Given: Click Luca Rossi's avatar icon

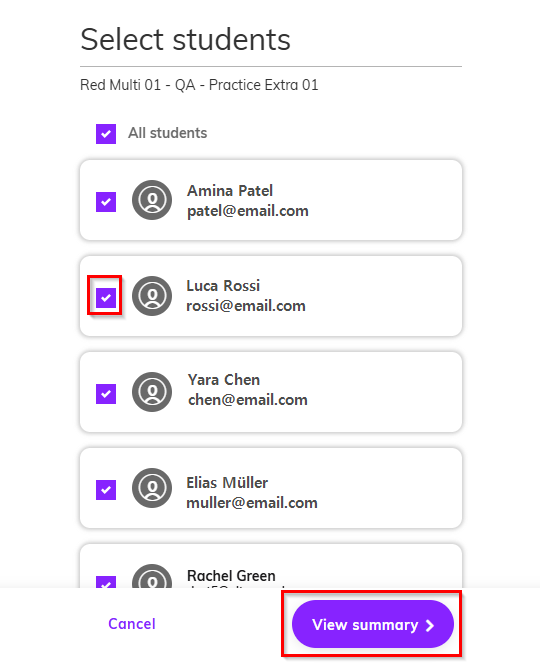Looking at the screenshot, I should [152, 296].
